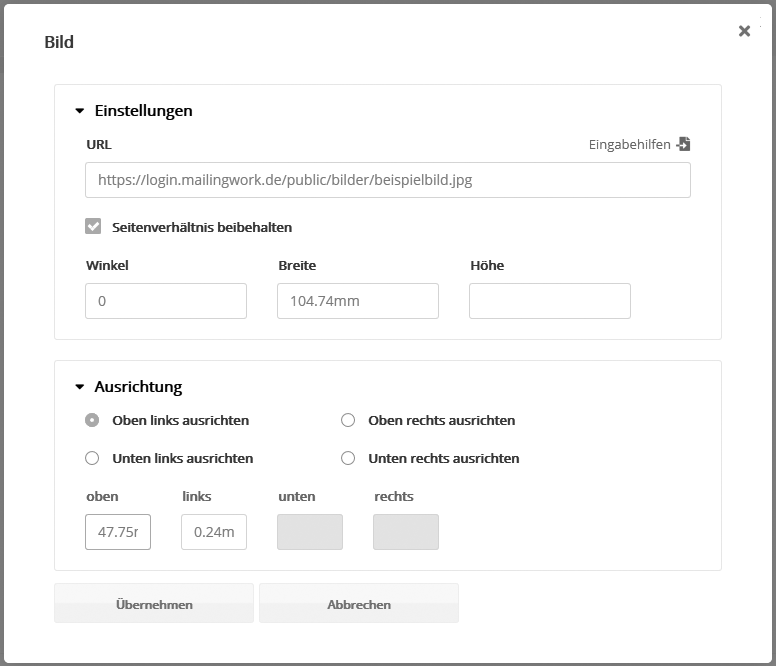The height and width of the screenshot is (666, 776).
Task: Open the Eingabehilfen text link
Action: point(629,144)
